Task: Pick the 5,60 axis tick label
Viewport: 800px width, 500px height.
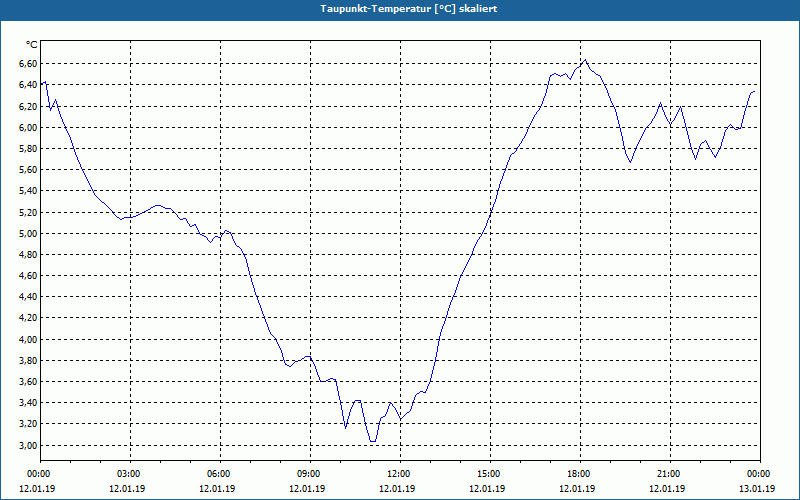Action: coord(28,170)
